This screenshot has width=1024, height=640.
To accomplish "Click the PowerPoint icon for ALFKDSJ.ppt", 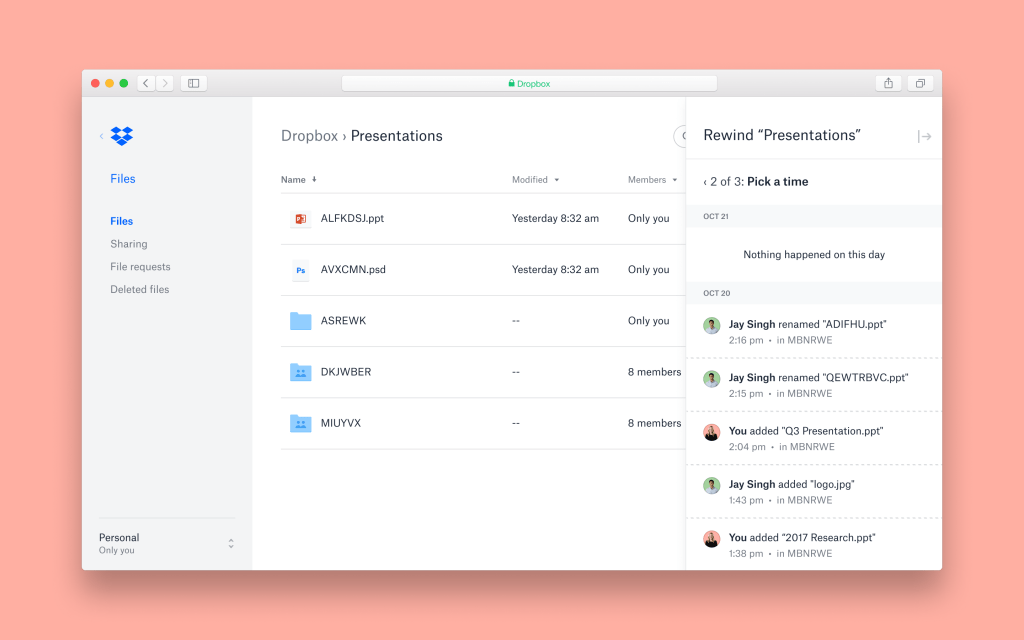I will coord(300,219).
